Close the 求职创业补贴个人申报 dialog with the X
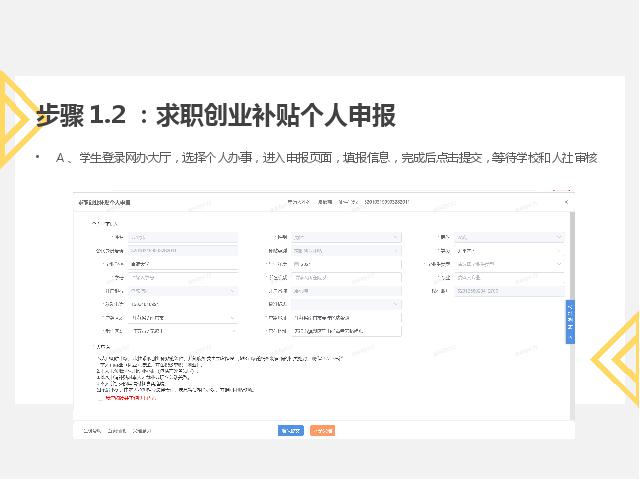 [x=566, y=202]
